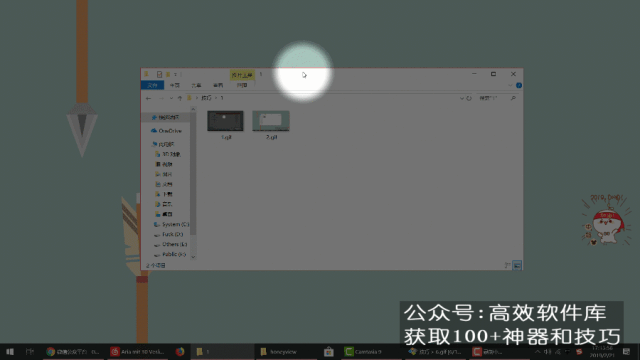
Task: Switch to the Camtasia 9 taskbar button
Action: [x=371, y=351]
